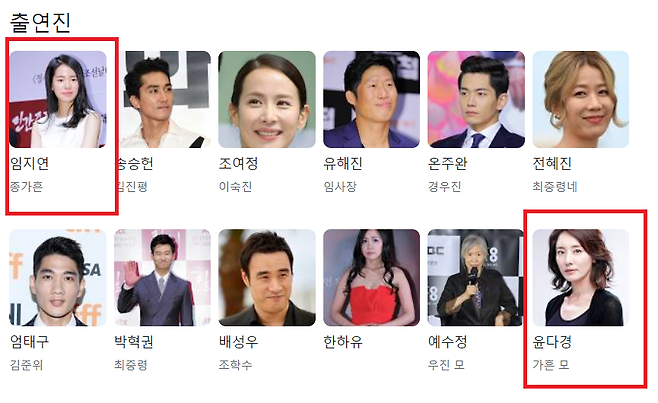
Task: Open 전혜진 cast photo
Action: click(x=581, y=99)
